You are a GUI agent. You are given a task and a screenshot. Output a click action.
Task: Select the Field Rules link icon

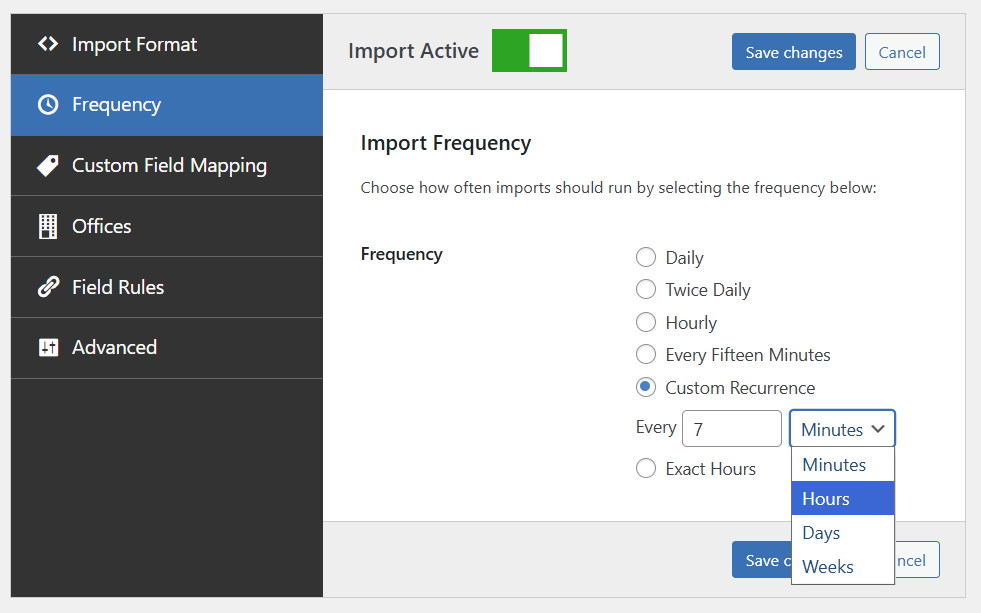pyautogui.click(x=48, y=287)
